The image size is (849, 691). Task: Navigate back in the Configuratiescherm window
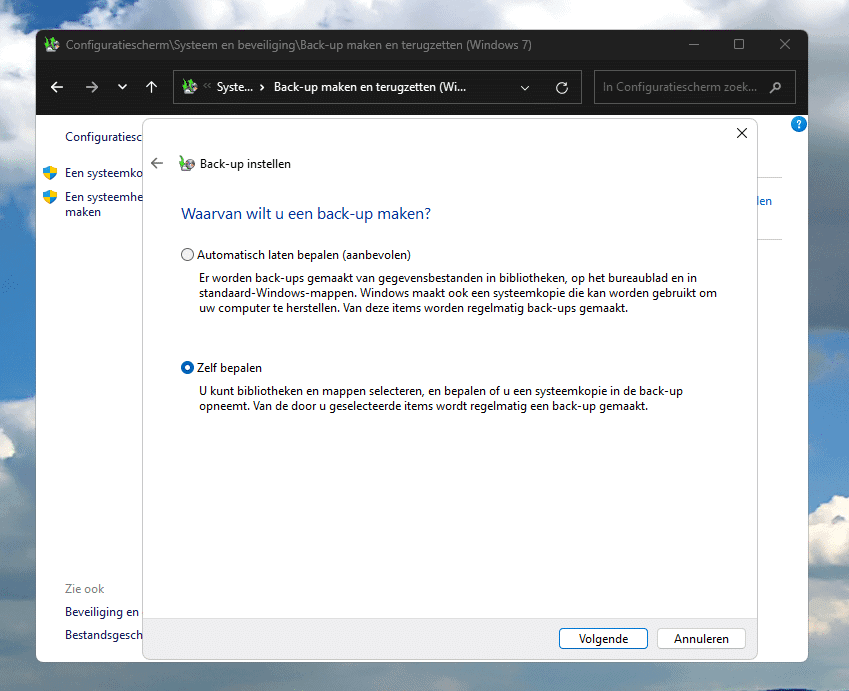(57, 88)
